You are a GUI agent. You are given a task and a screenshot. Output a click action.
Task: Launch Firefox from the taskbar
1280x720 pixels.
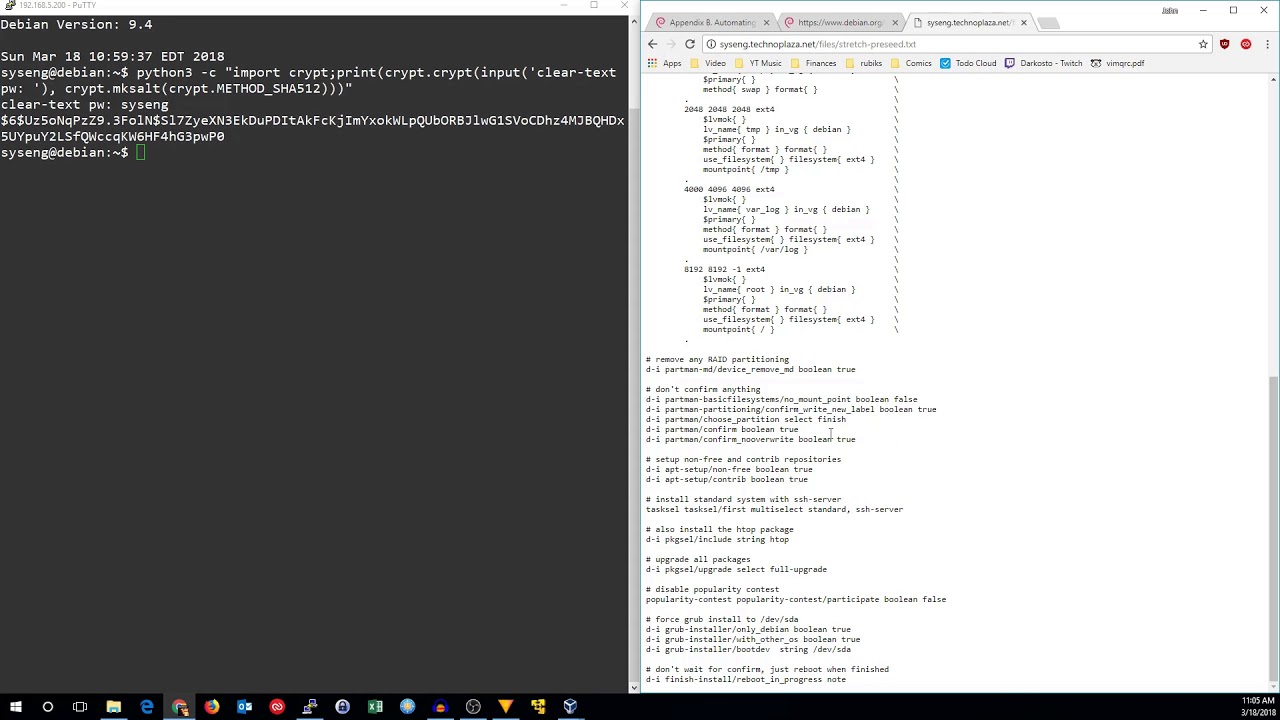[x=212, y=707]
